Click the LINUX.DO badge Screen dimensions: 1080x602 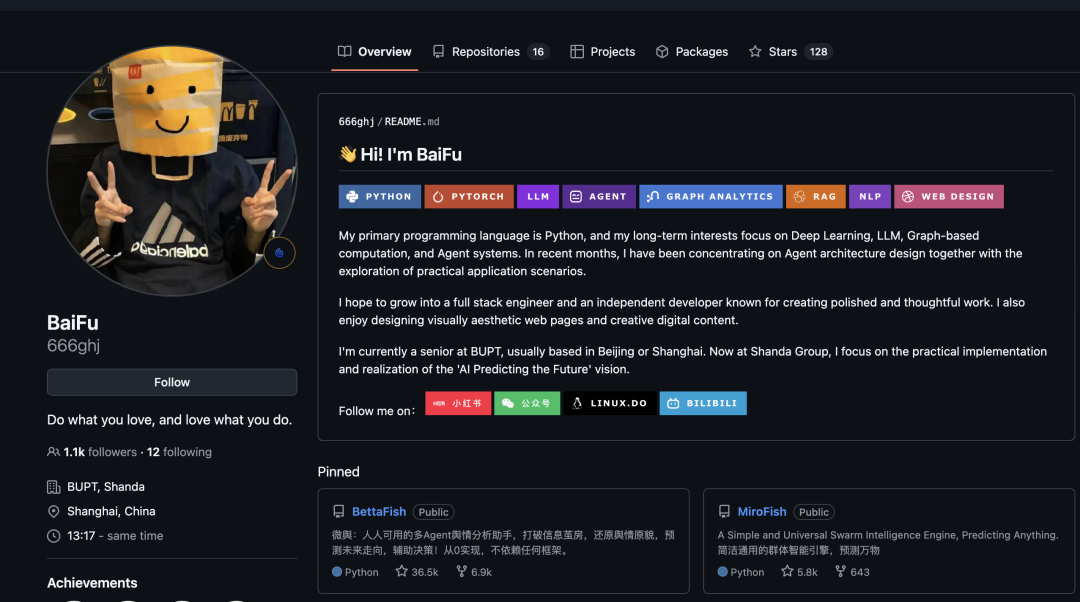[610, 403]
